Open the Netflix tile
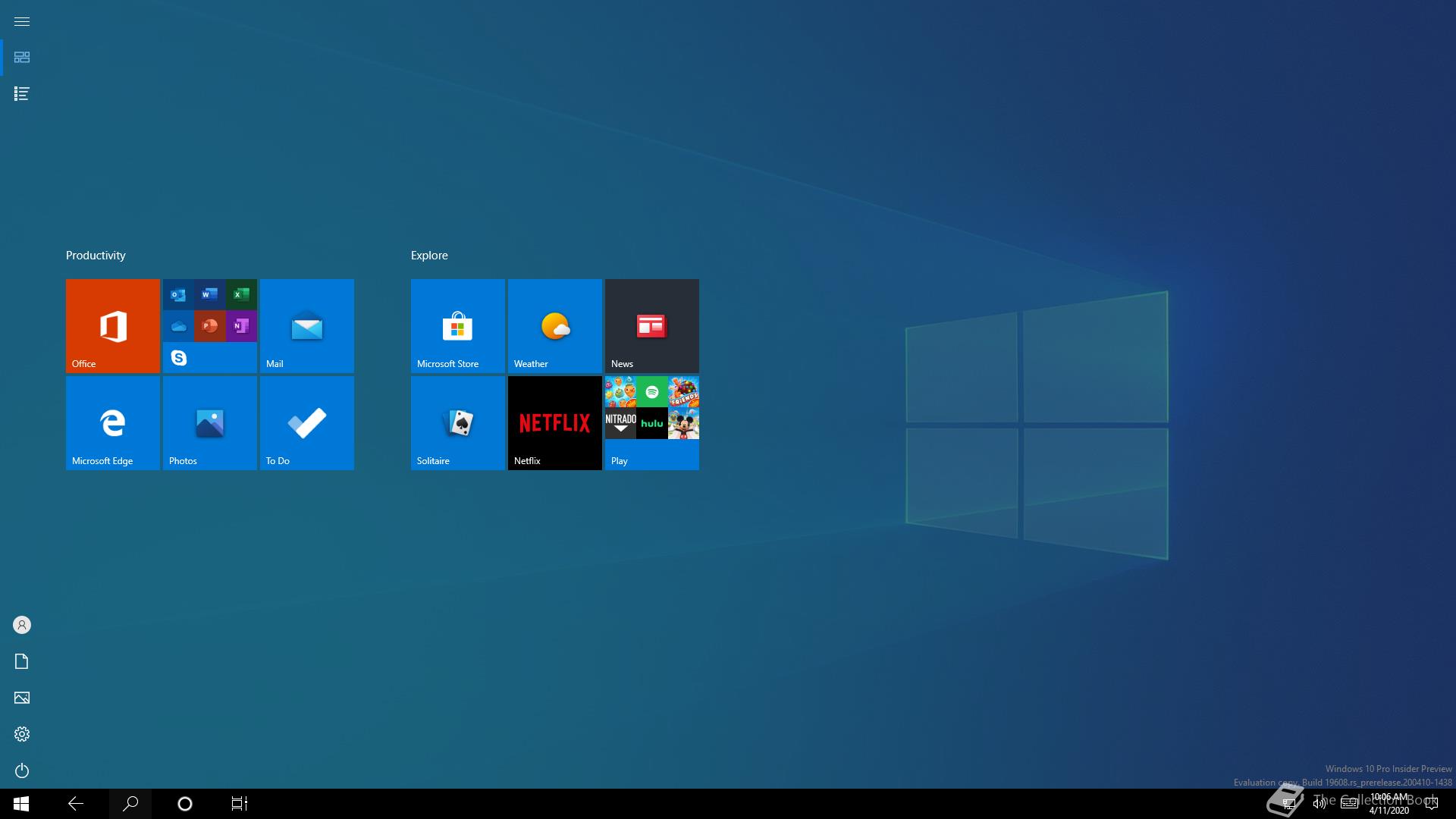The width and height of the screenshot is (1456, 819). click(x=555, y=423)
